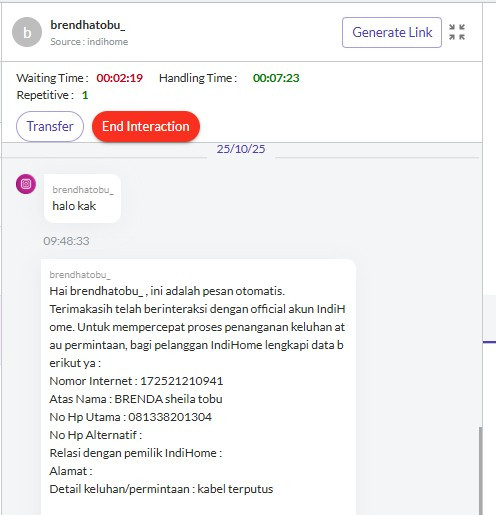Viewport: 496px width, 515px height.
Task: Select the brendhatobu_ username in the header
Action: tap(88, 25)
